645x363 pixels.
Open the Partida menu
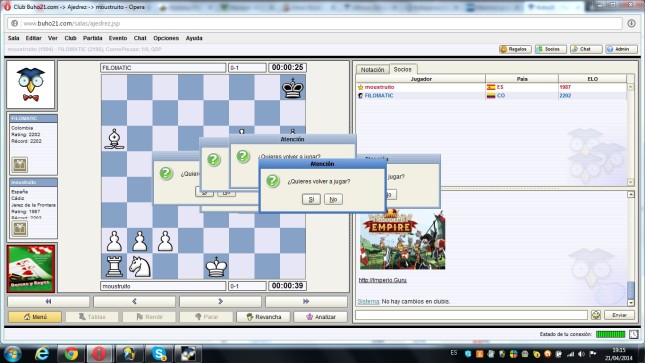93,38
